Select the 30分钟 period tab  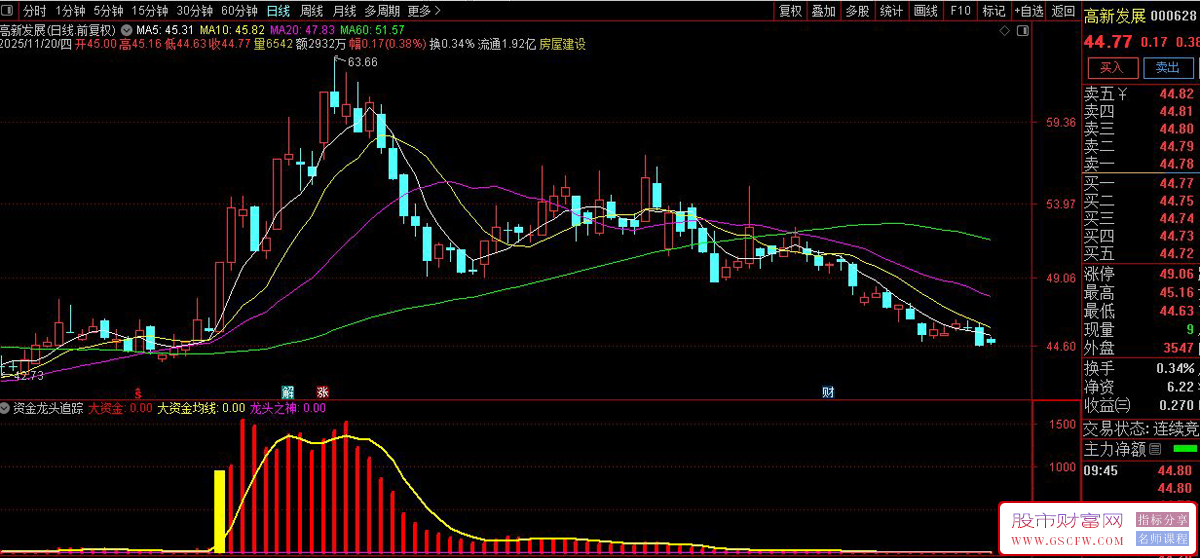point(194,11)
